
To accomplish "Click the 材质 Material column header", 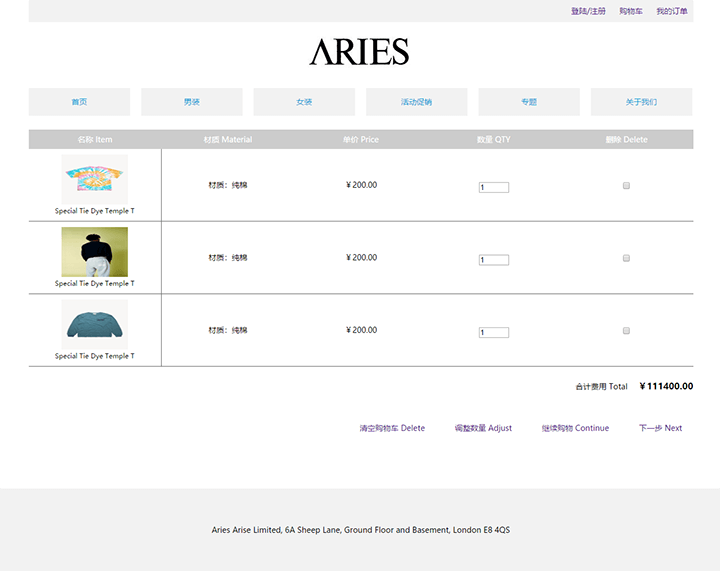I will (228, 140).
